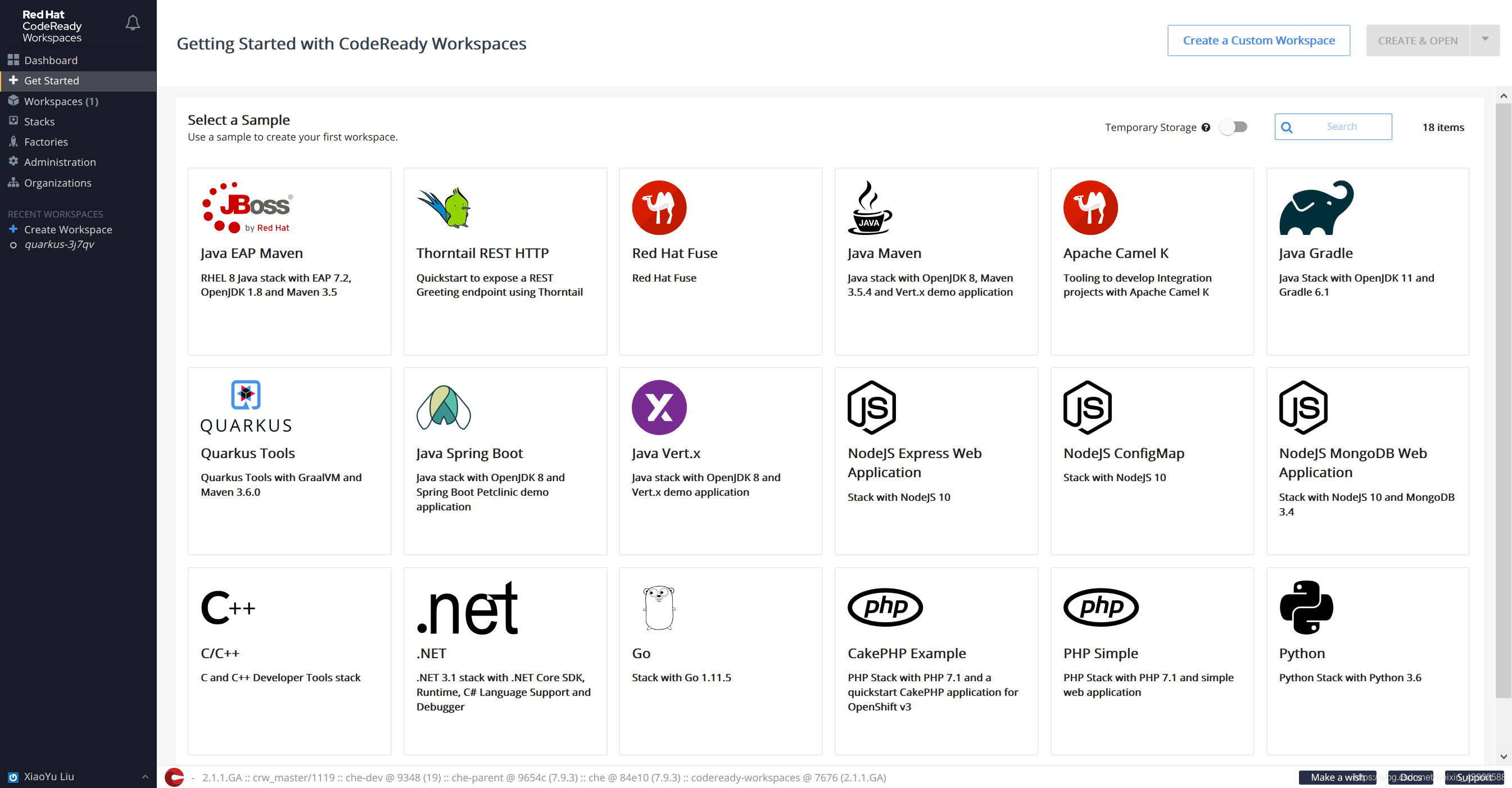Click Create a Custom Workspace button
The width and height of the screenshot is (1512, 788).
coord(1259,40)
